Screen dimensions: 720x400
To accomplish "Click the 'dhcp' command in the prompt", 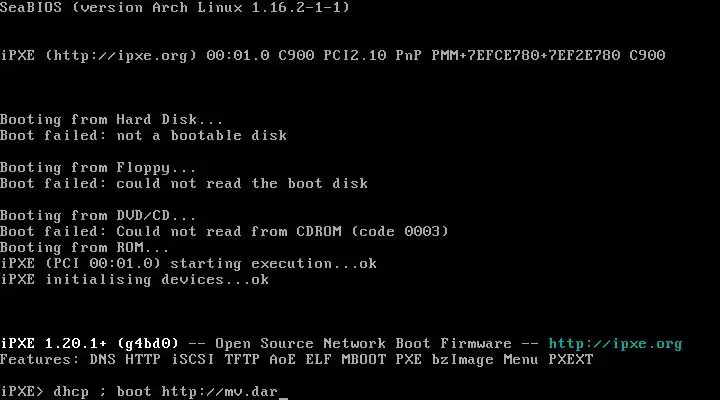I will coord(71,392).
